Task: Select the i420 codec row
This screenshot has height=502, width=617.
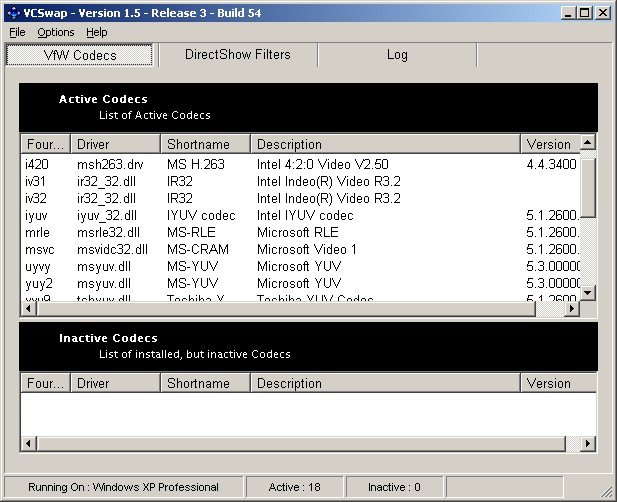Action: click(301, 164)
